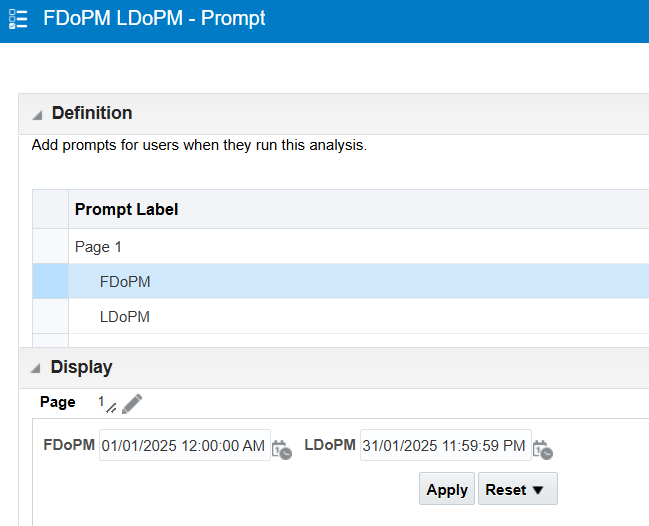This screenshot has width=649, height=526.
Task: Click the FDoPM LDoPM - Prompt title
Action: (154, 19)
